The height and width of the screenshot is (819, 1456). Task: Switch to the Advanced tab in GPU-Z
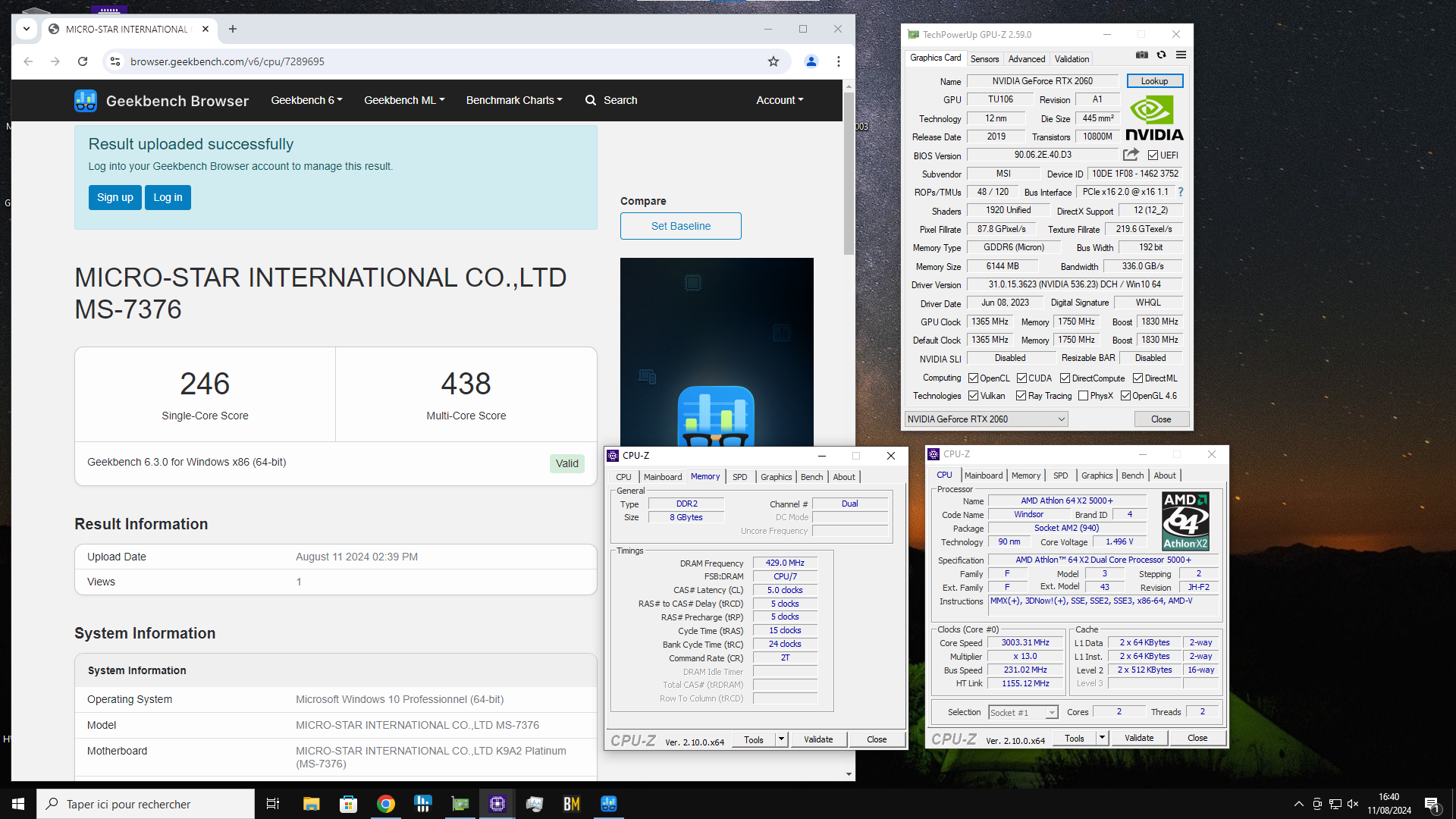1026,59
